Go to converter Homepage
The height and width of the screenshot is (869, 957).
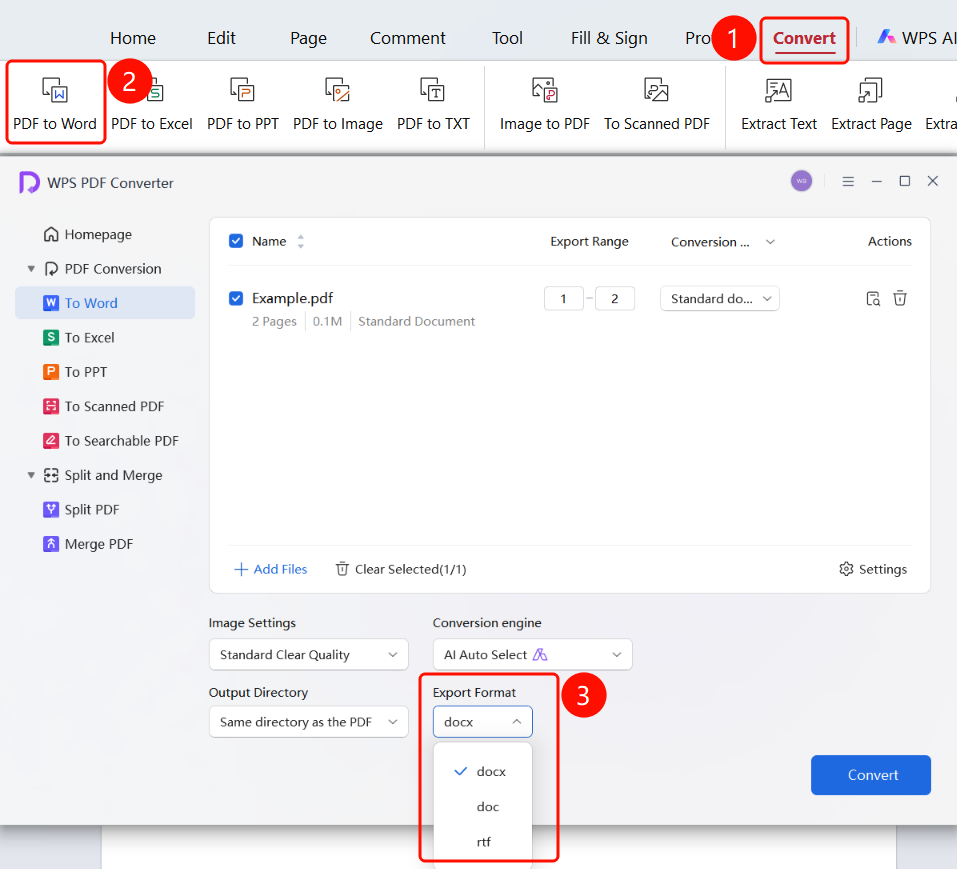coord(88,234)
